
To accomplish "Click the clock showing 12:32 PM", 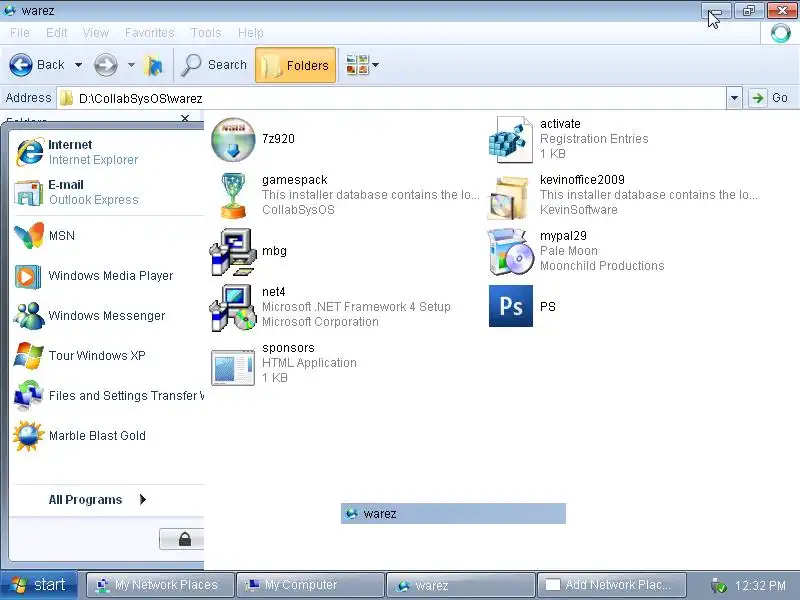I will [760, 586].
